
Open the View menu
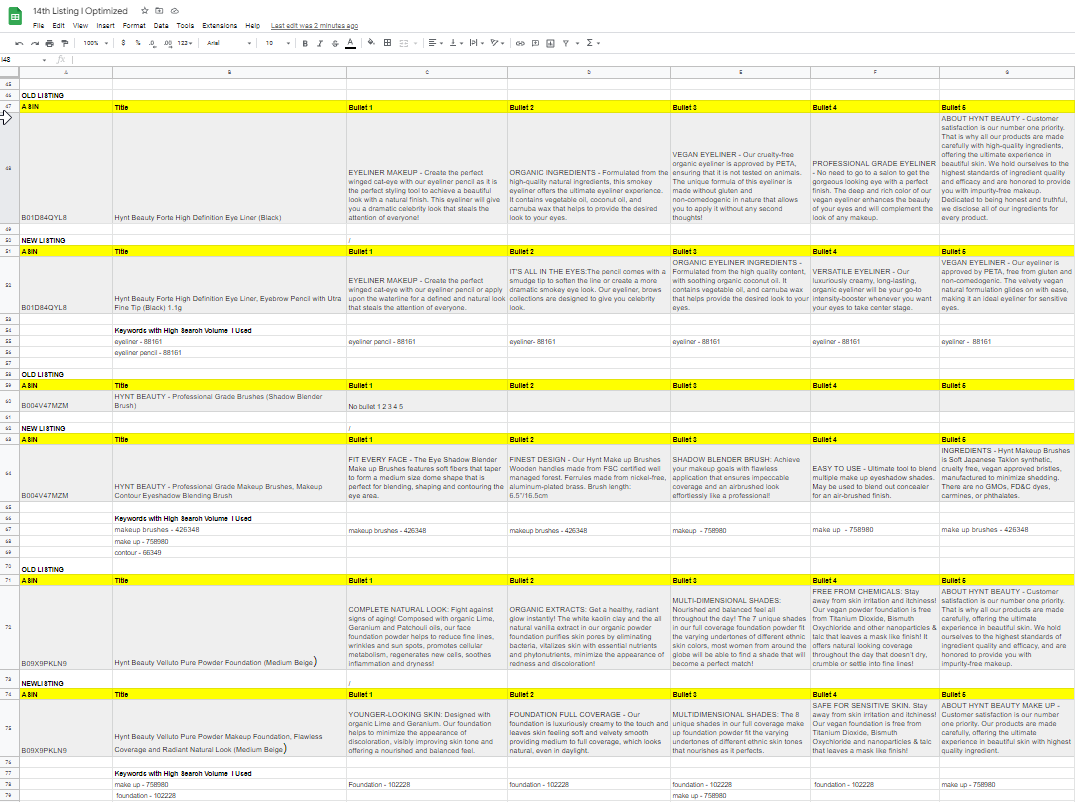coord(80,25)
